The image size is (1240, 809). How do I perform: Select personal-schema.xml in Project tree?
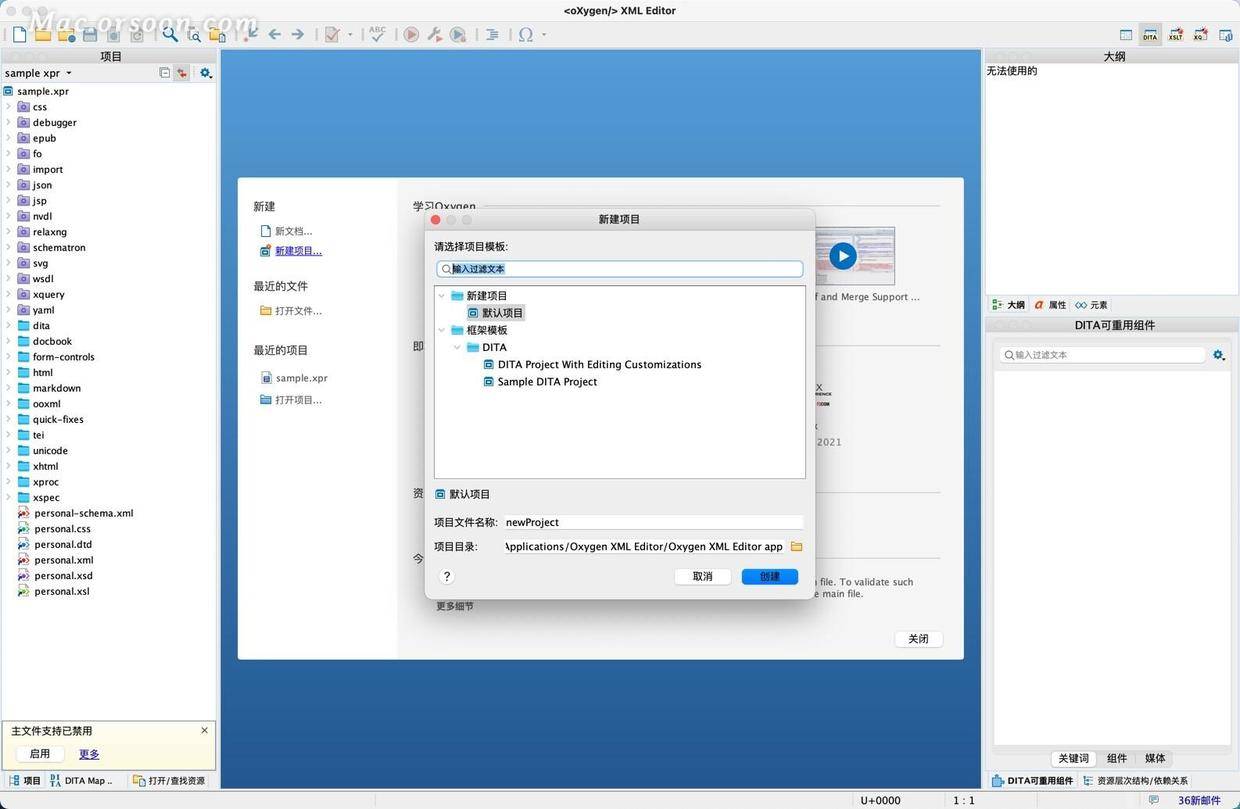click(83, 513)
